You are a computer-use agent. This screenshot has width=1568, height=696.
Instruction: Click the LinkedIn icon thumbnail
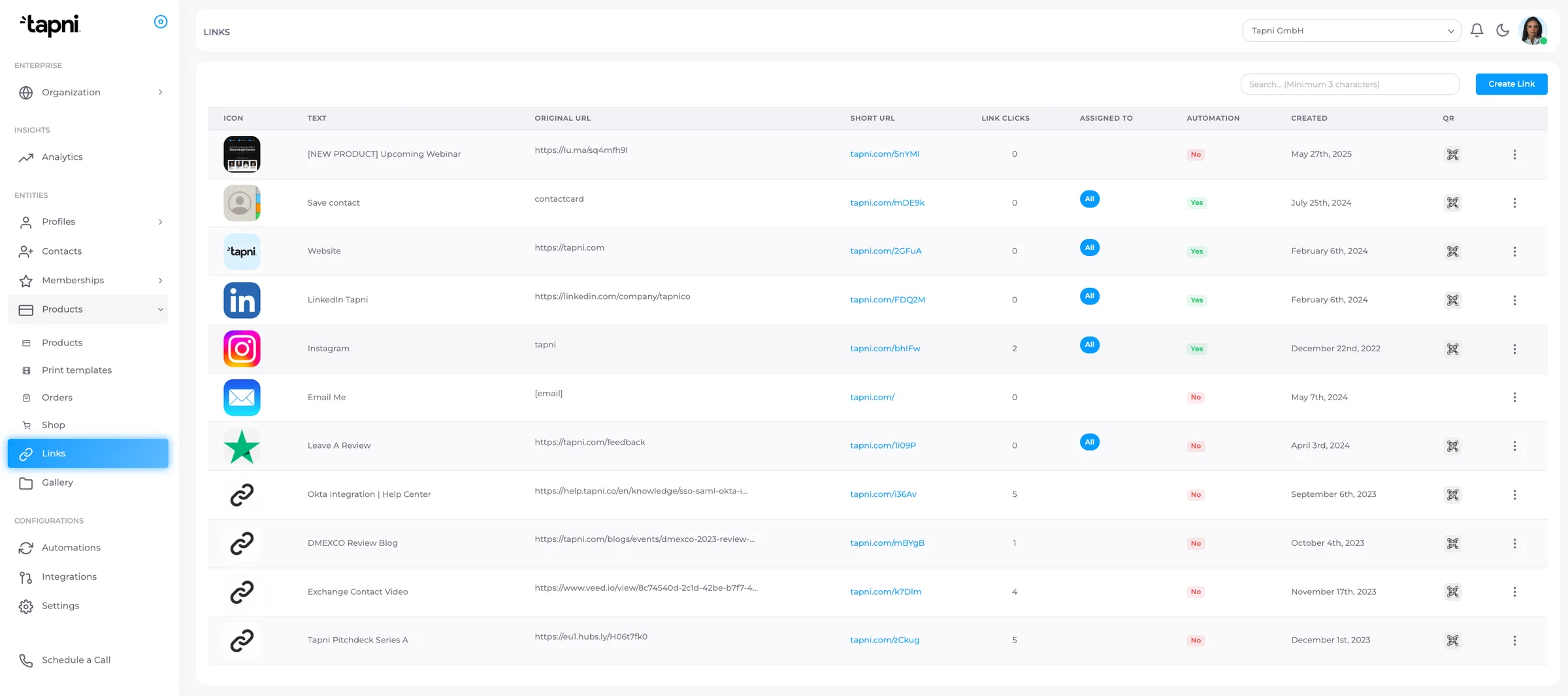point(242,300)
